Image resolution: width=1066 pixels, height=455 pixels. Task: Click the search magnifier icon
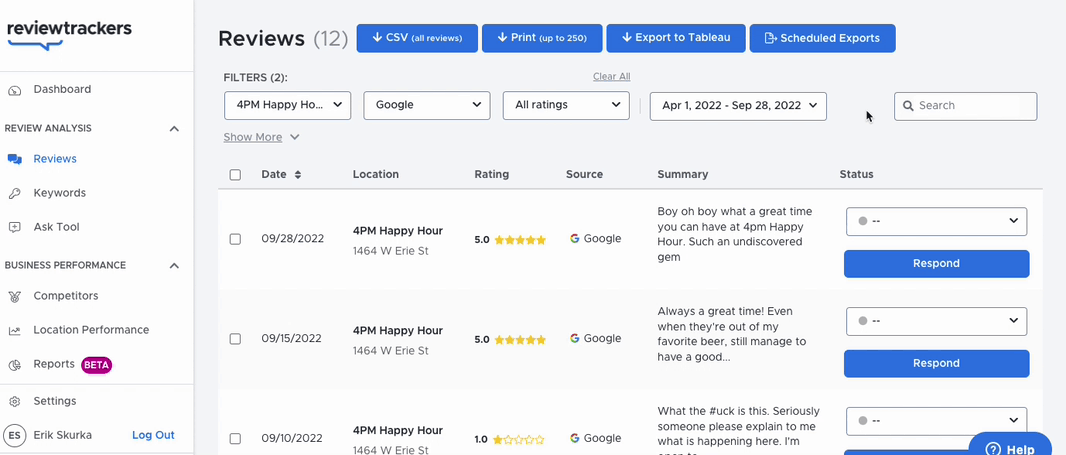pyautogui.click(x=908, y=106)
